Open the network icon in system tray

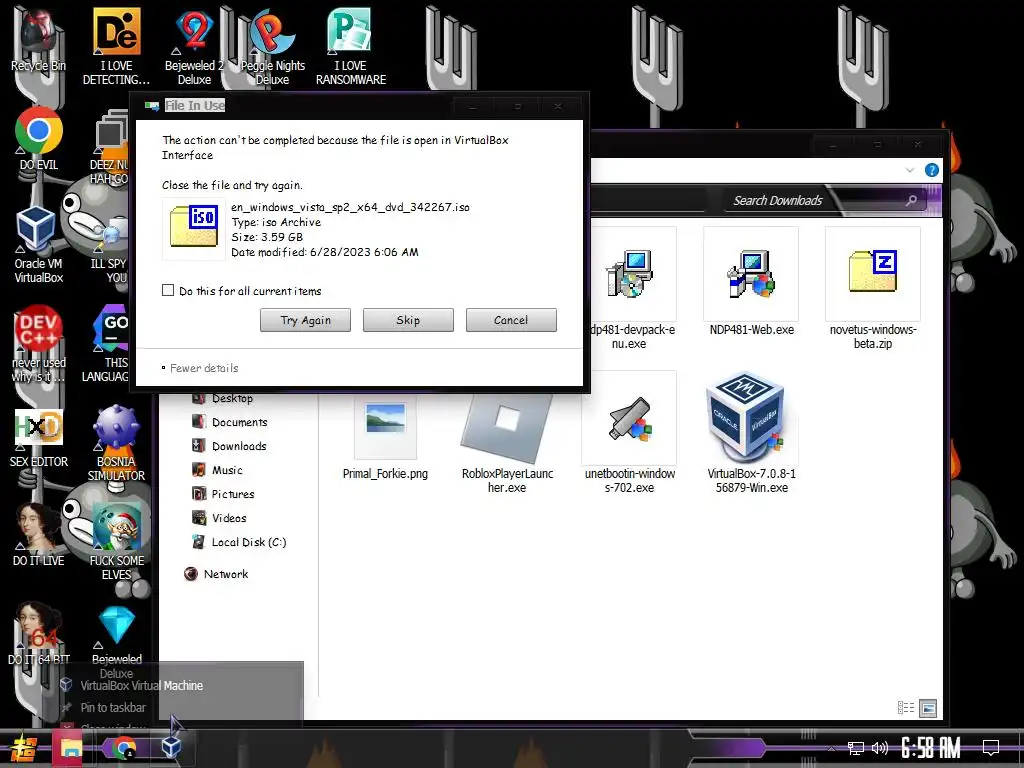(856, 748)
